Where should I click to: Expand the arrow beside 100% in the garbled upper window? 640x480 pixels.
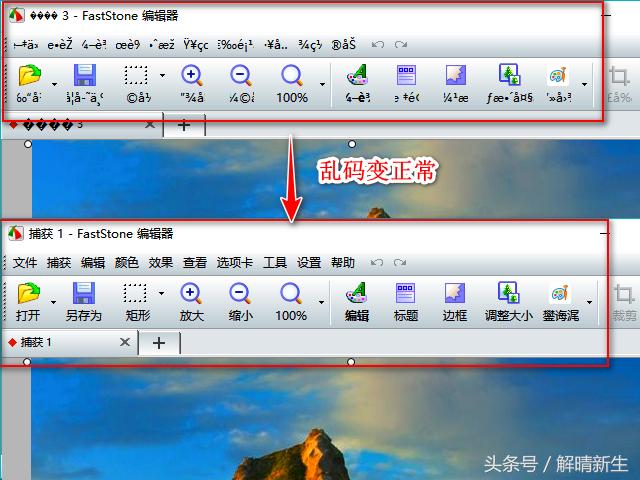tap(322, 84)
